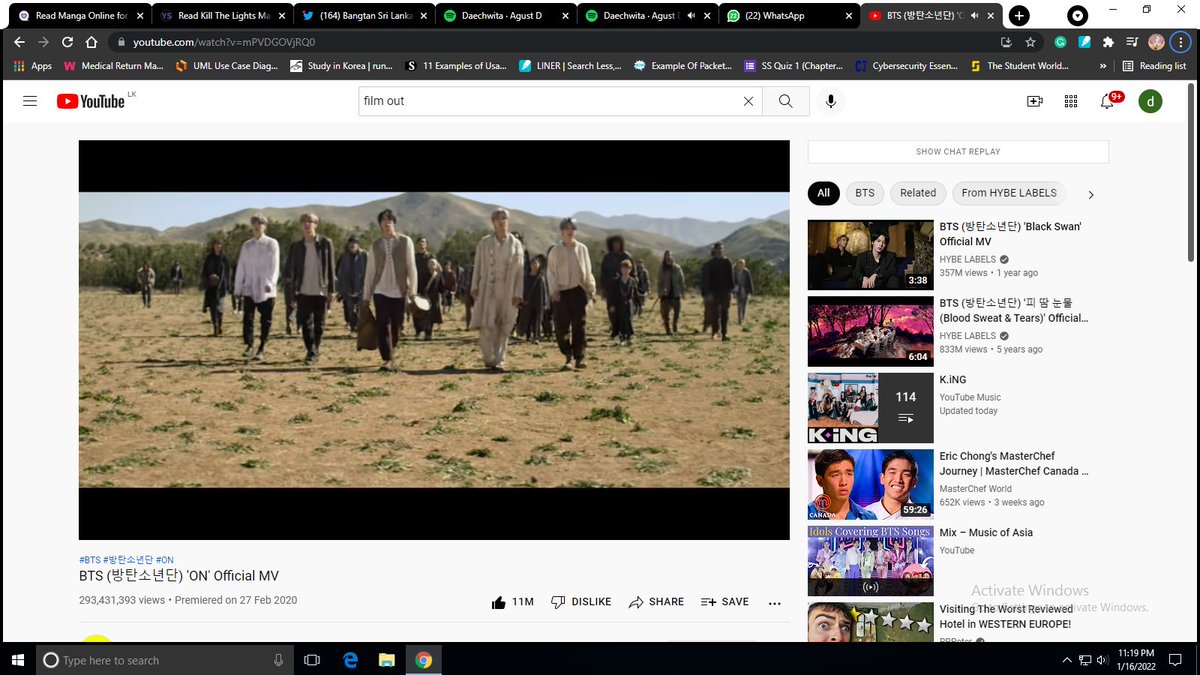The height and width of the screenshot is (675, 1200).
Task: Open more actions three-dot menu
Action: click(x=774, y=603)
